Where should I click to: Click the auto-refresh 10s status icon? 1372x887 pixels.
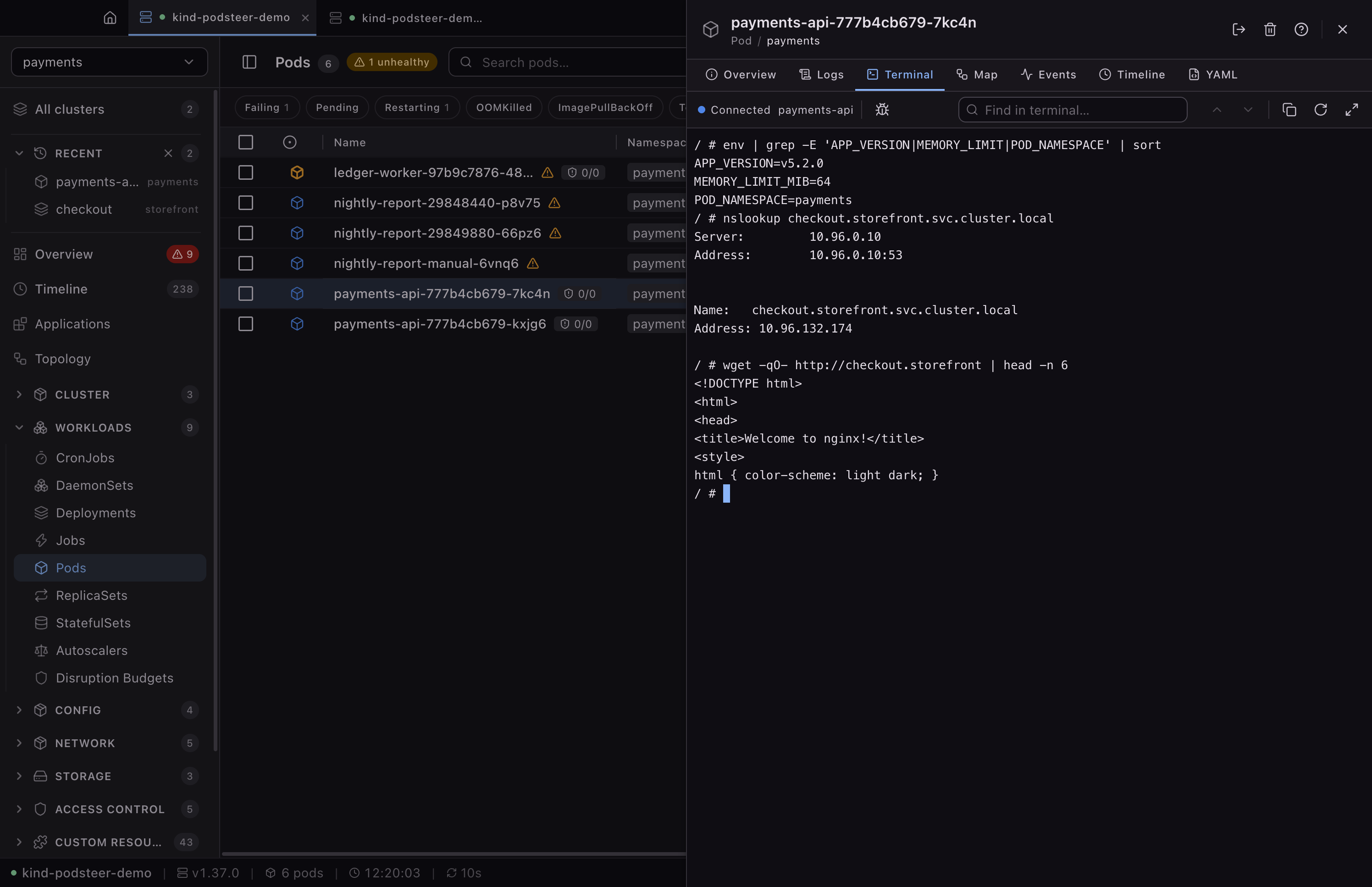452,873
